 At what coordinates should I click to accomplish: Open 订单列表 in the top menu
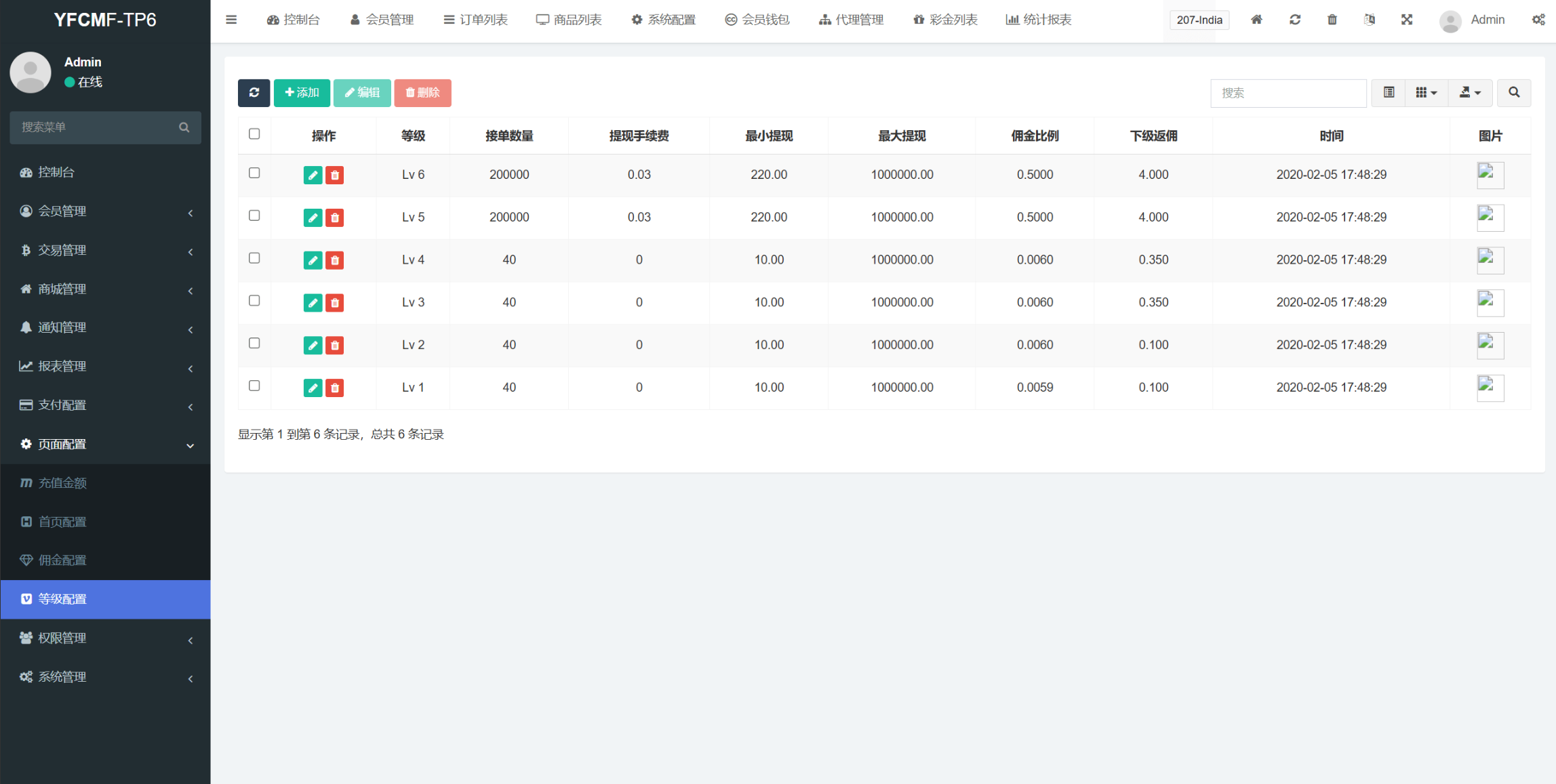click(476, 20)
